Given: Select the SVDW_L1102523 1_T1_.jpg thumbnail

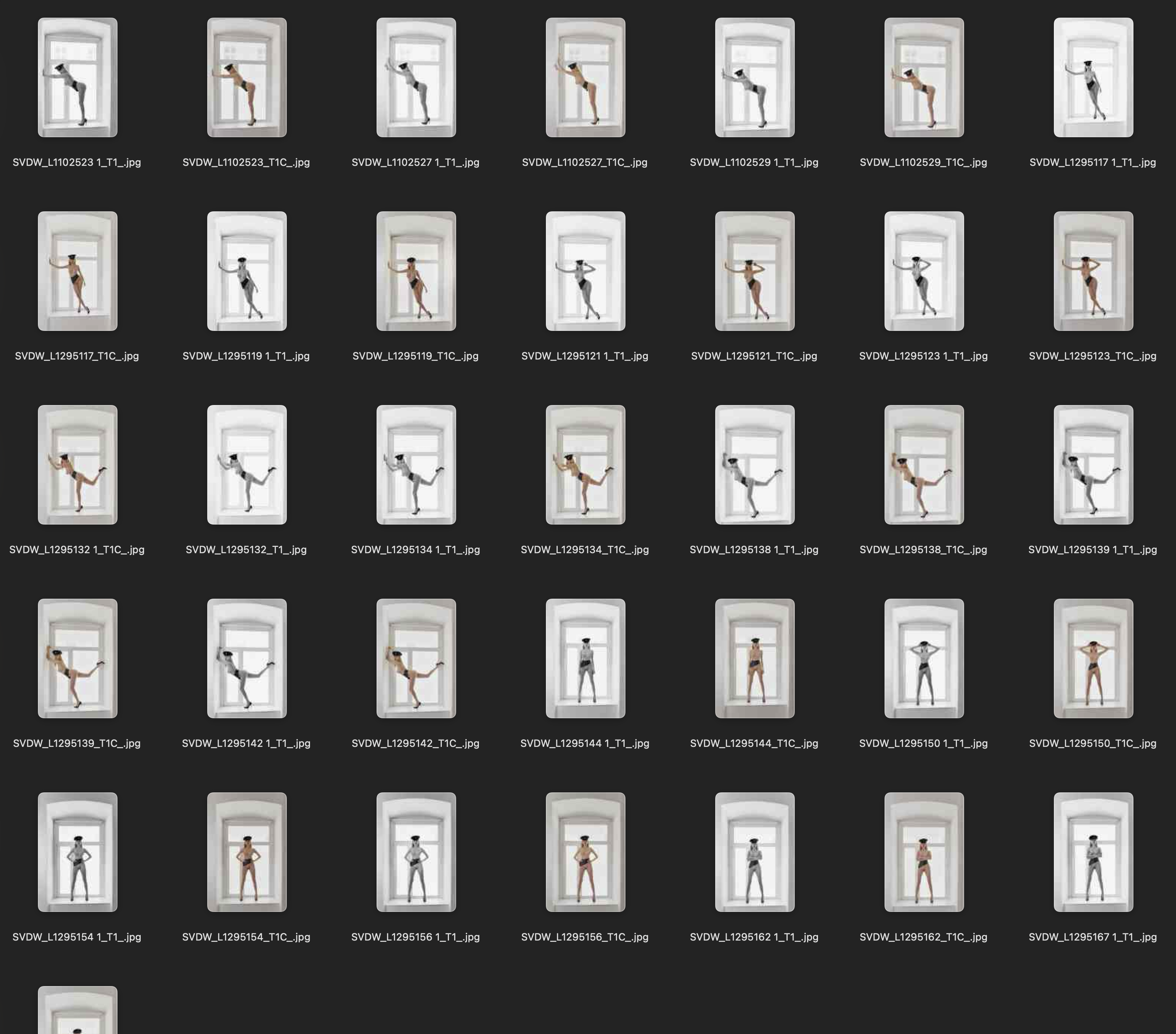Looking at the screenshot, I should (x=78, y=77).
